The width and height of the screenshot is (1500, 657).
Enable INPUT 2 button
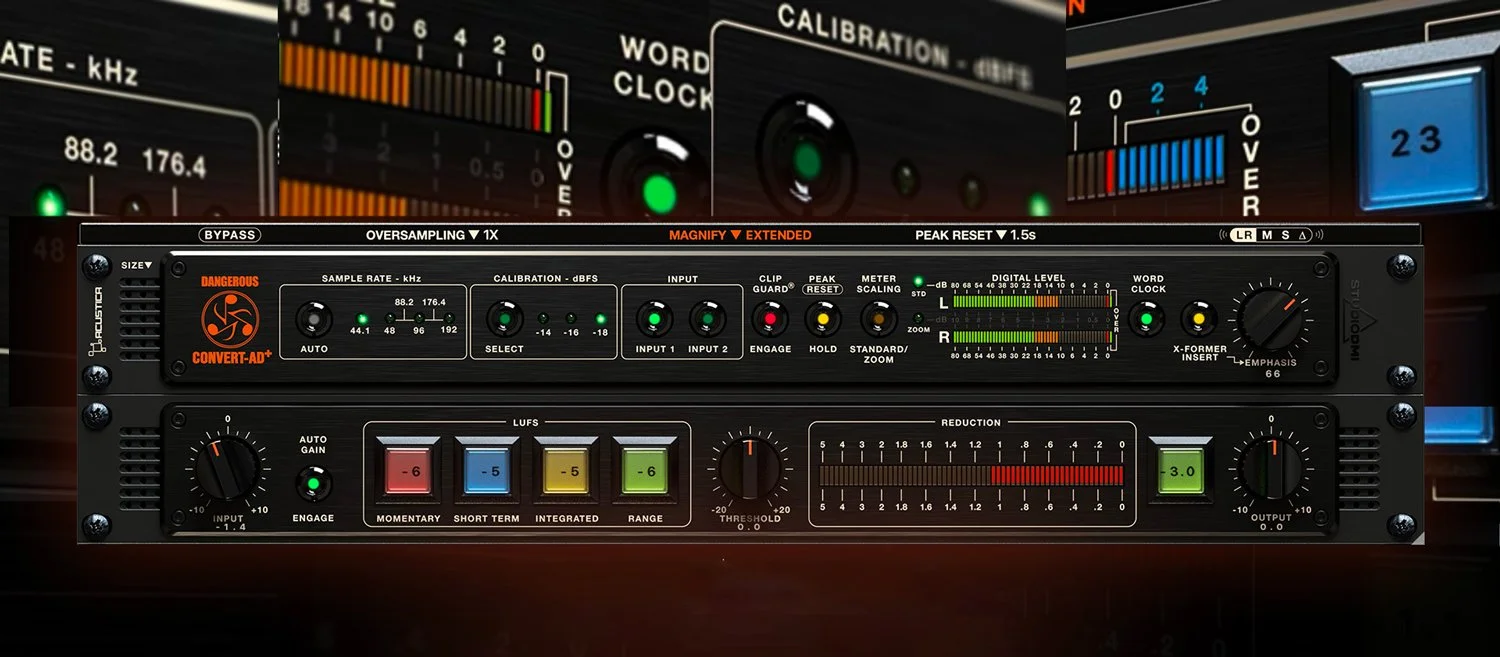pos(708,320)
